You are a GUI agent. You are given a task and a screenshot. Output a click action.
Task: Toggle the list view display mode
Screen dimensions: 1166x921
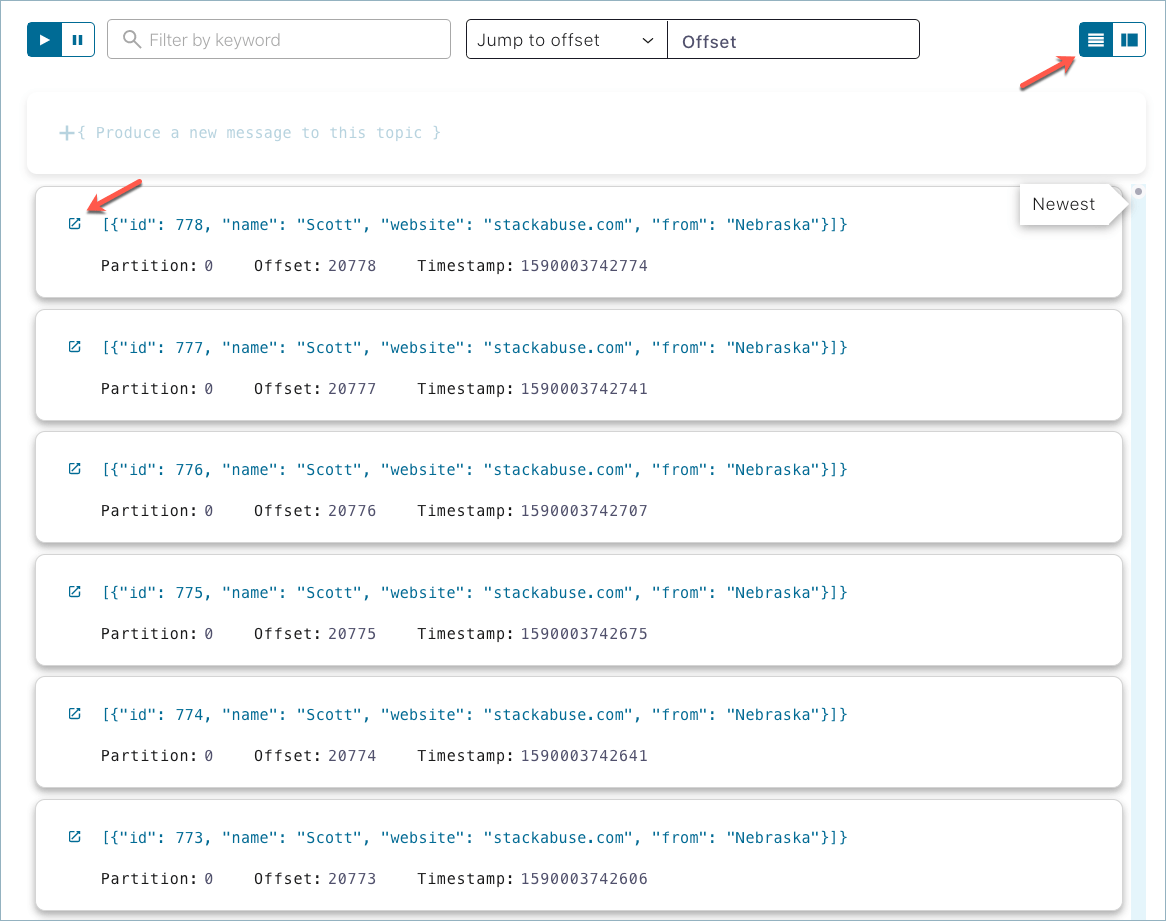[1095, 39]
